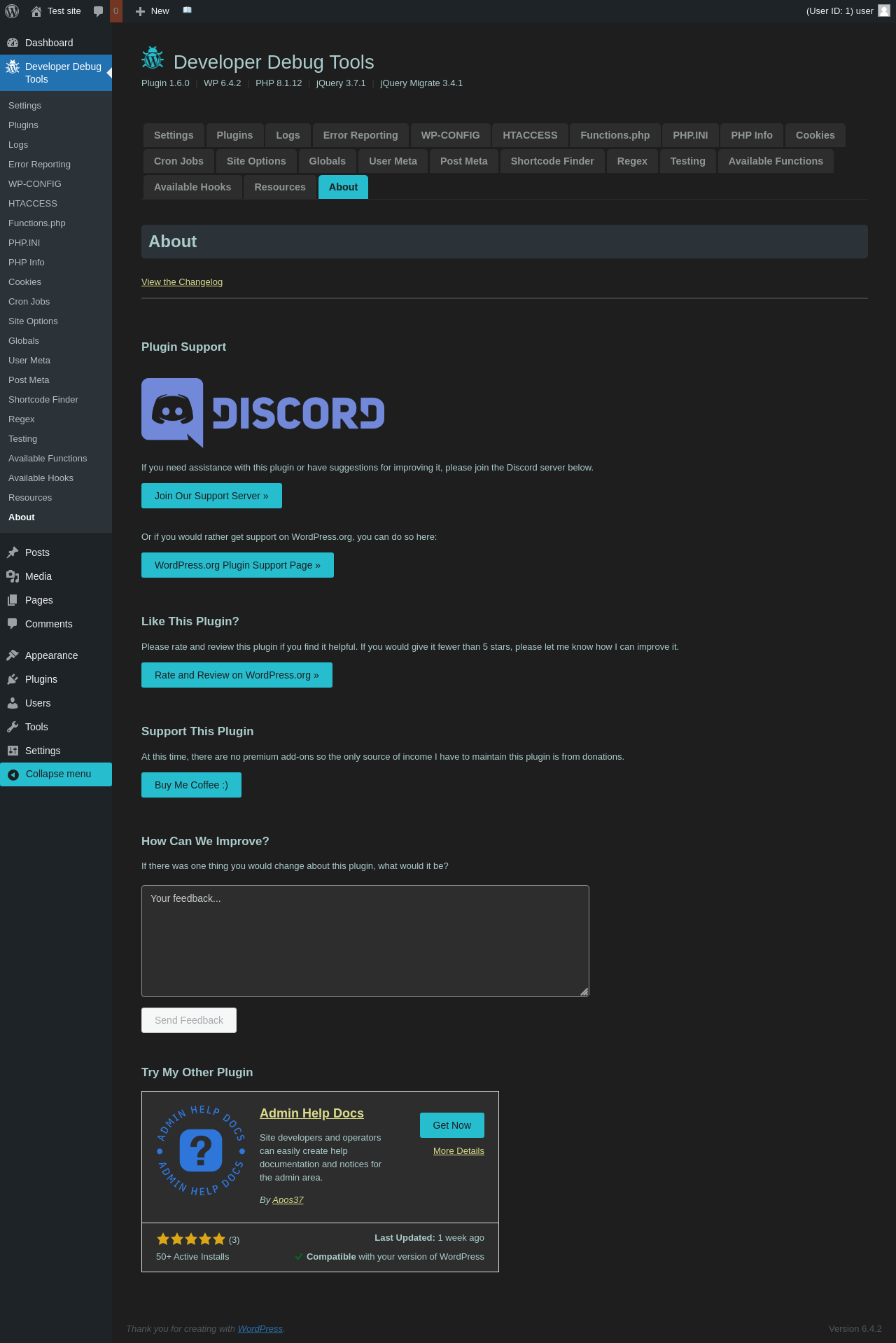Select the About tab
896x1343 pixels.
tap(343, 187)
